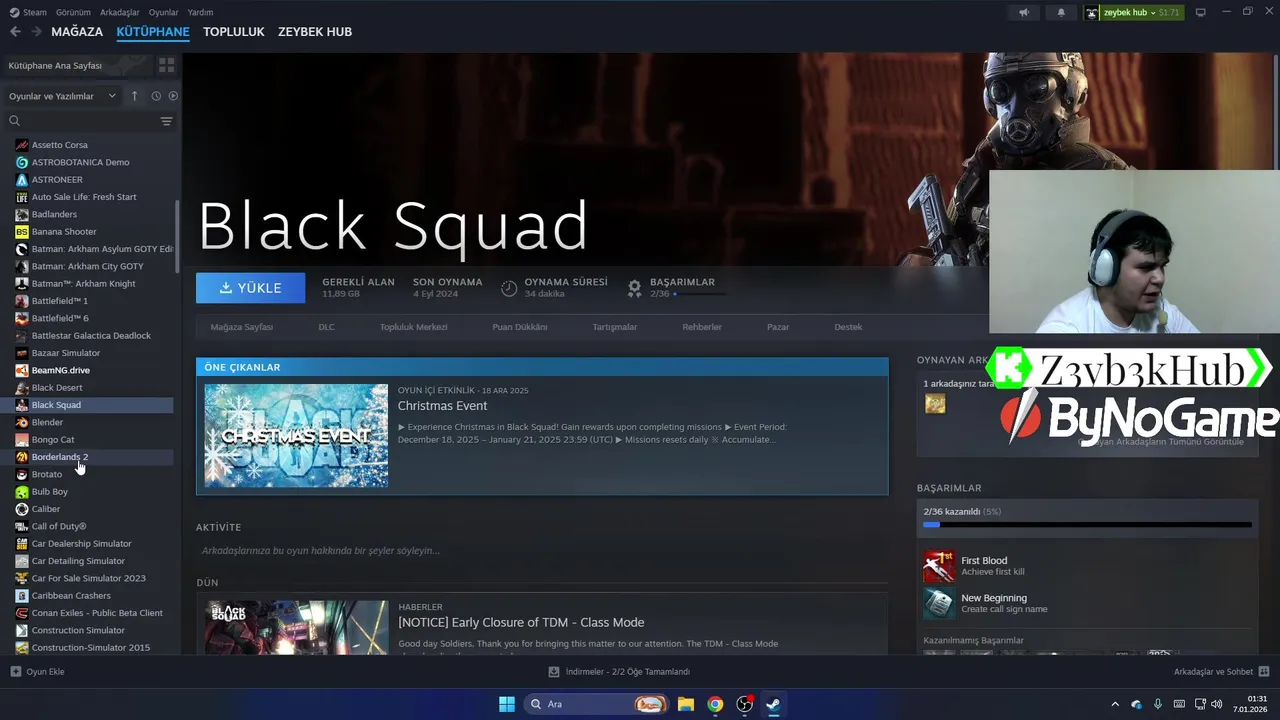Open the Görünüm menu
This screenshot has height=720, width=1280.
pos(73,12)
